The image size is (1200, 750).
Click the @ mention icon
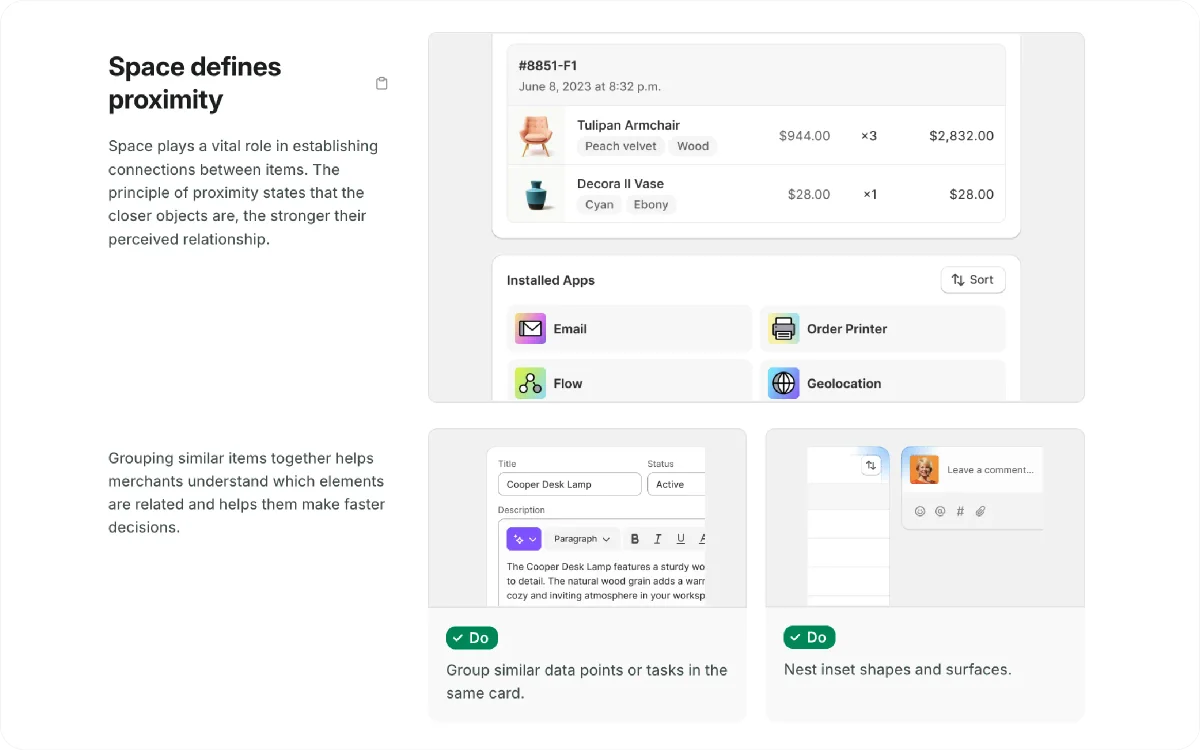pos(940,511)
